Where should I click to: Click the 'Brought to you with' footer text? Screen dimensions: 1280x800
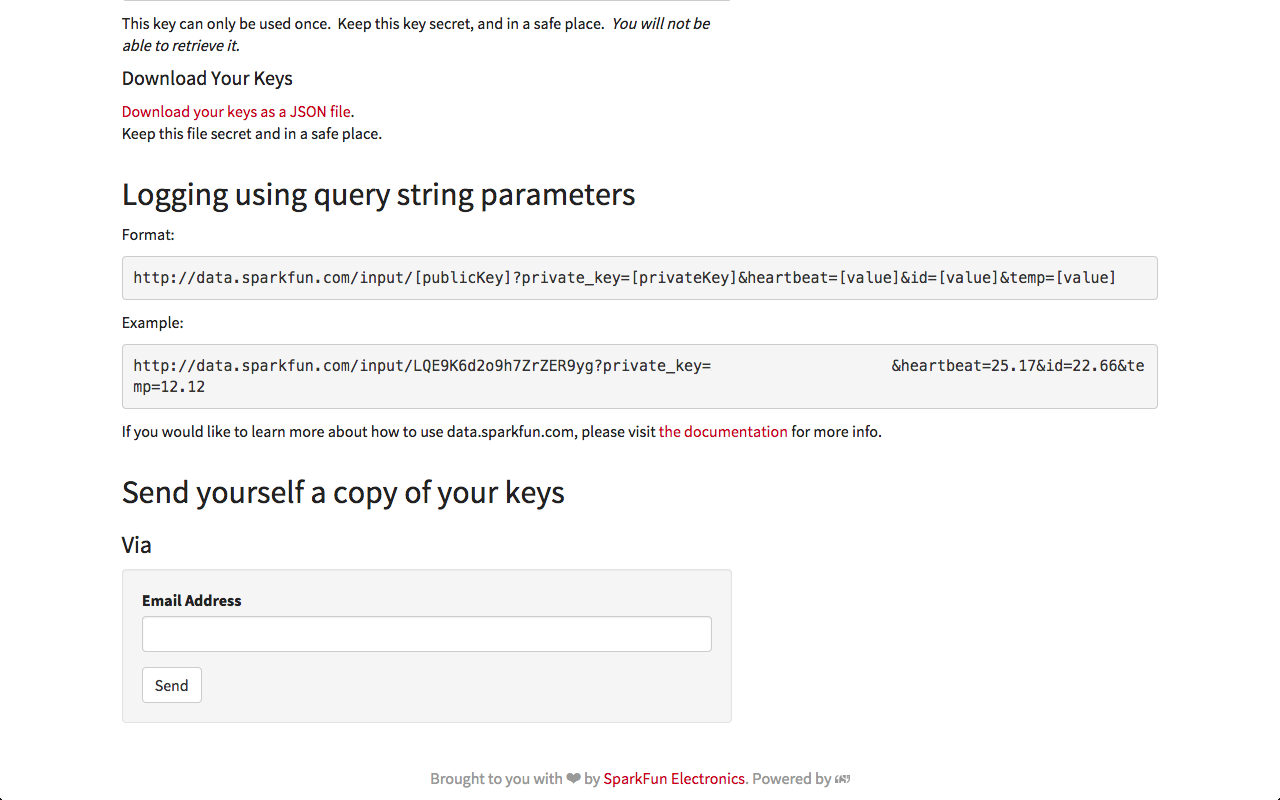pos(496,779)
